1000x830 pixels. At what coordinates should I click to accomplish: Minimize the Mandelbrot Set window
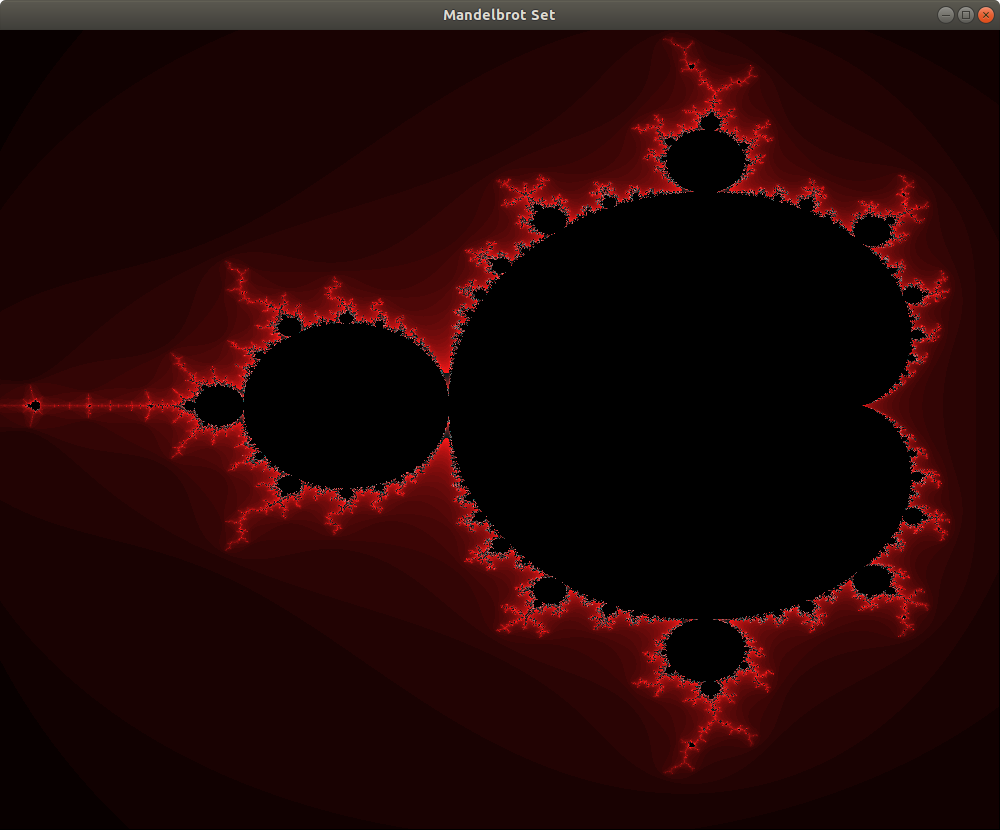946,14
